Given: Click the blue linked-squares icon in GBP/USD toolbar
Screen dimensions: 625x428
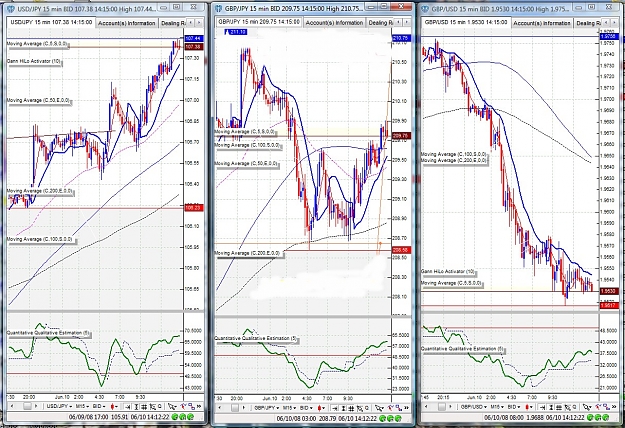Looking at the screenshot, I should coord(606,407).
